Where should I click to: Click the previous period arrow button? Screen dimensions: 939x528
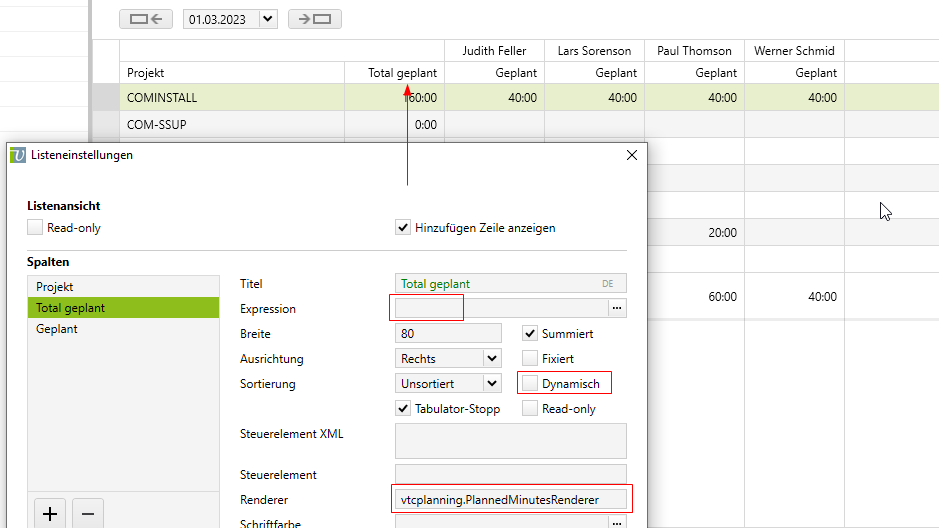tap(146, 19)
